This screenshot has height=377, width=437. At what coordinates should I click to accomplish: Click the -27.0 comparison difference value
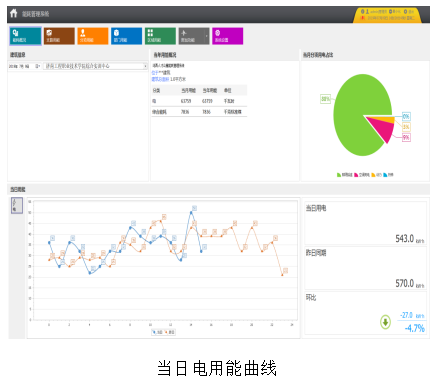[x=406, y=315]
